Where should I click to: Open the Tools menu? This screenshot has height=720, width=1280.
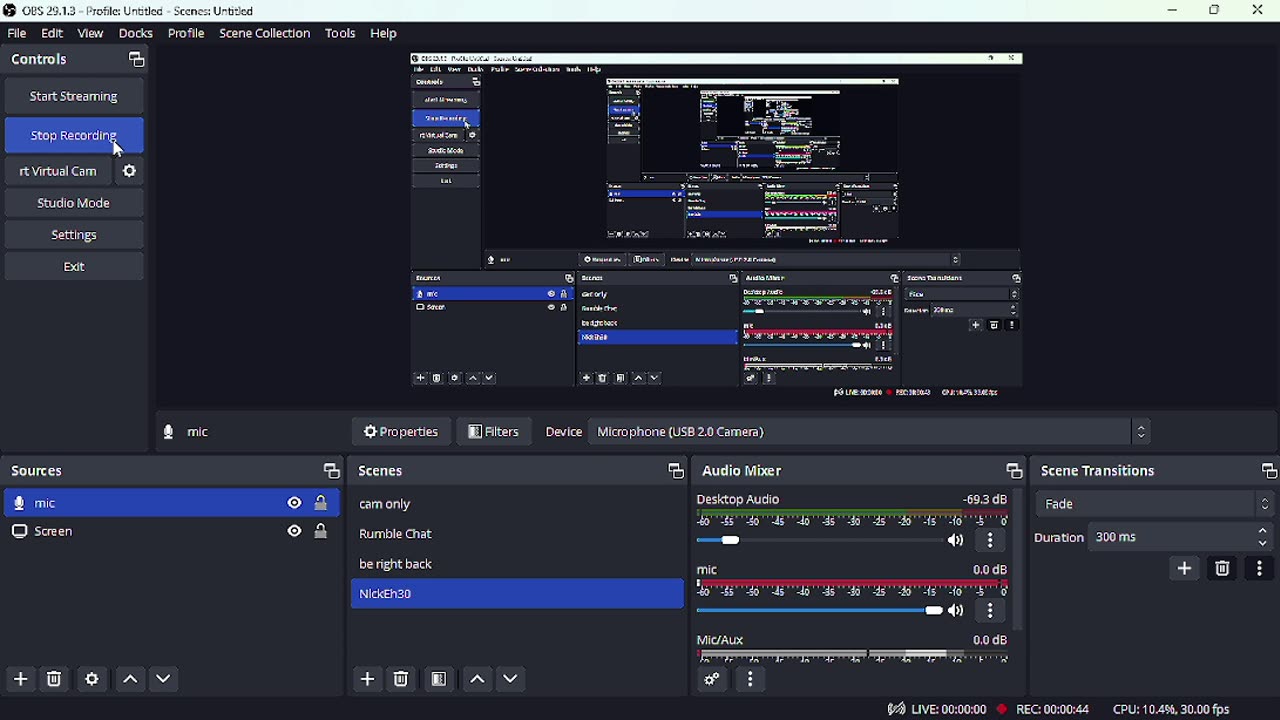[x=341, y=34]
